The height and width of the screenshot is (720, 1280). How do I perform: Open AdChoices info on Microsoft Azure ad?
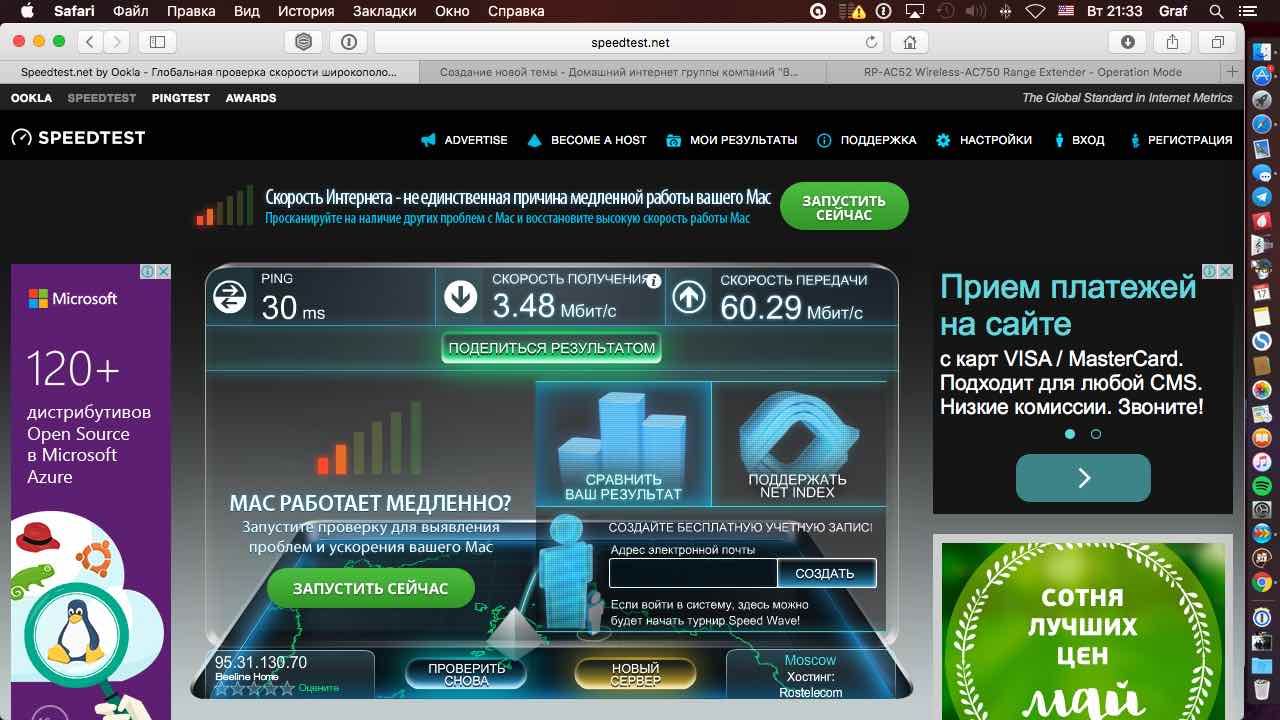(x=147, y=271)
